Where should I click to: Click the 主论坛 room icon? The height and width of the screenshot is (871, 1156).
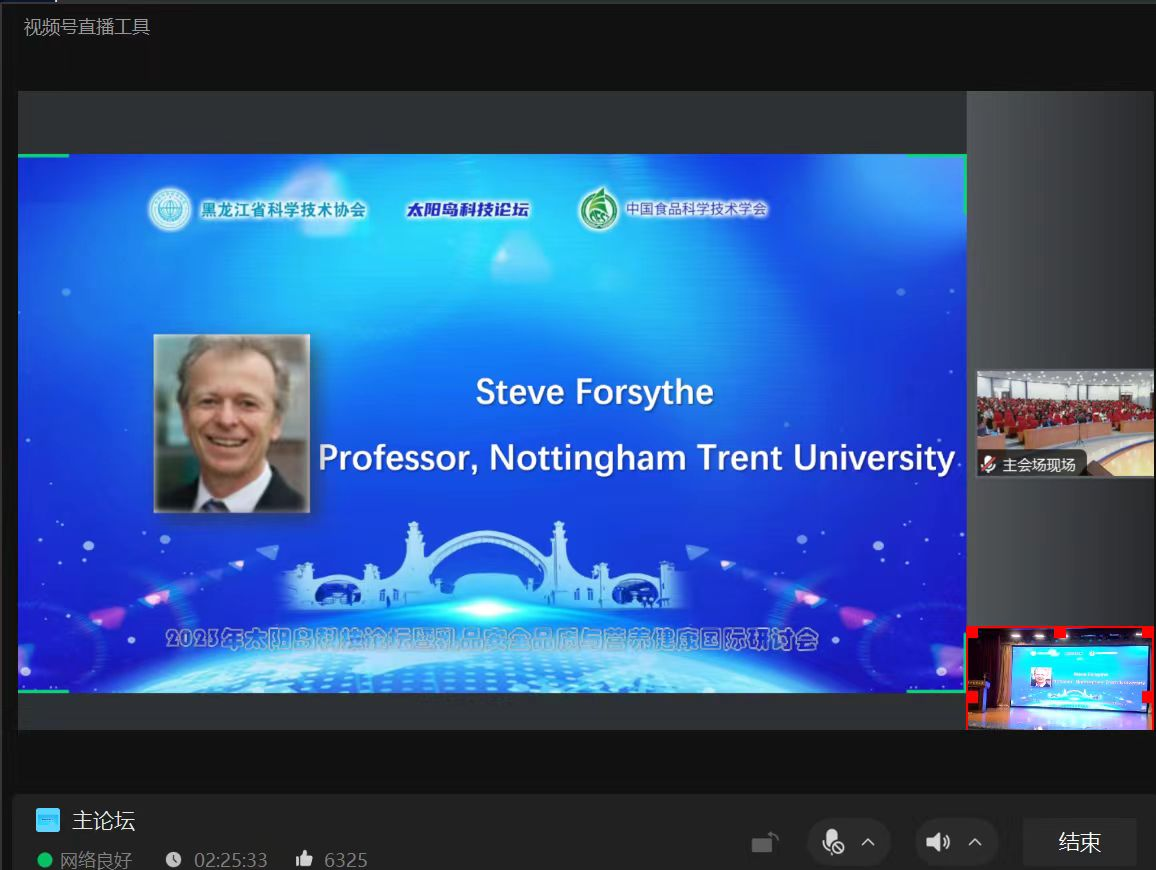tap(48, 820)
